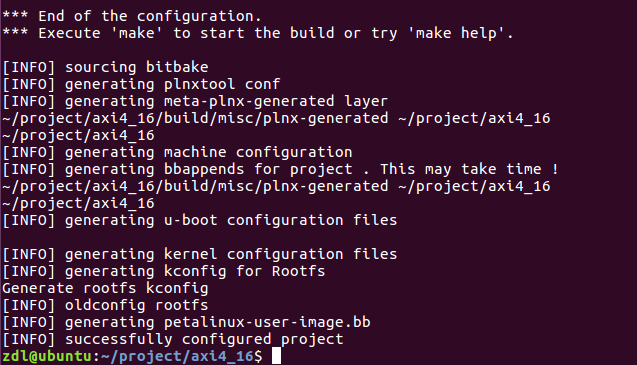Click the word 'Execute' in the output
The image size is (637, 365).
point(69,33)
